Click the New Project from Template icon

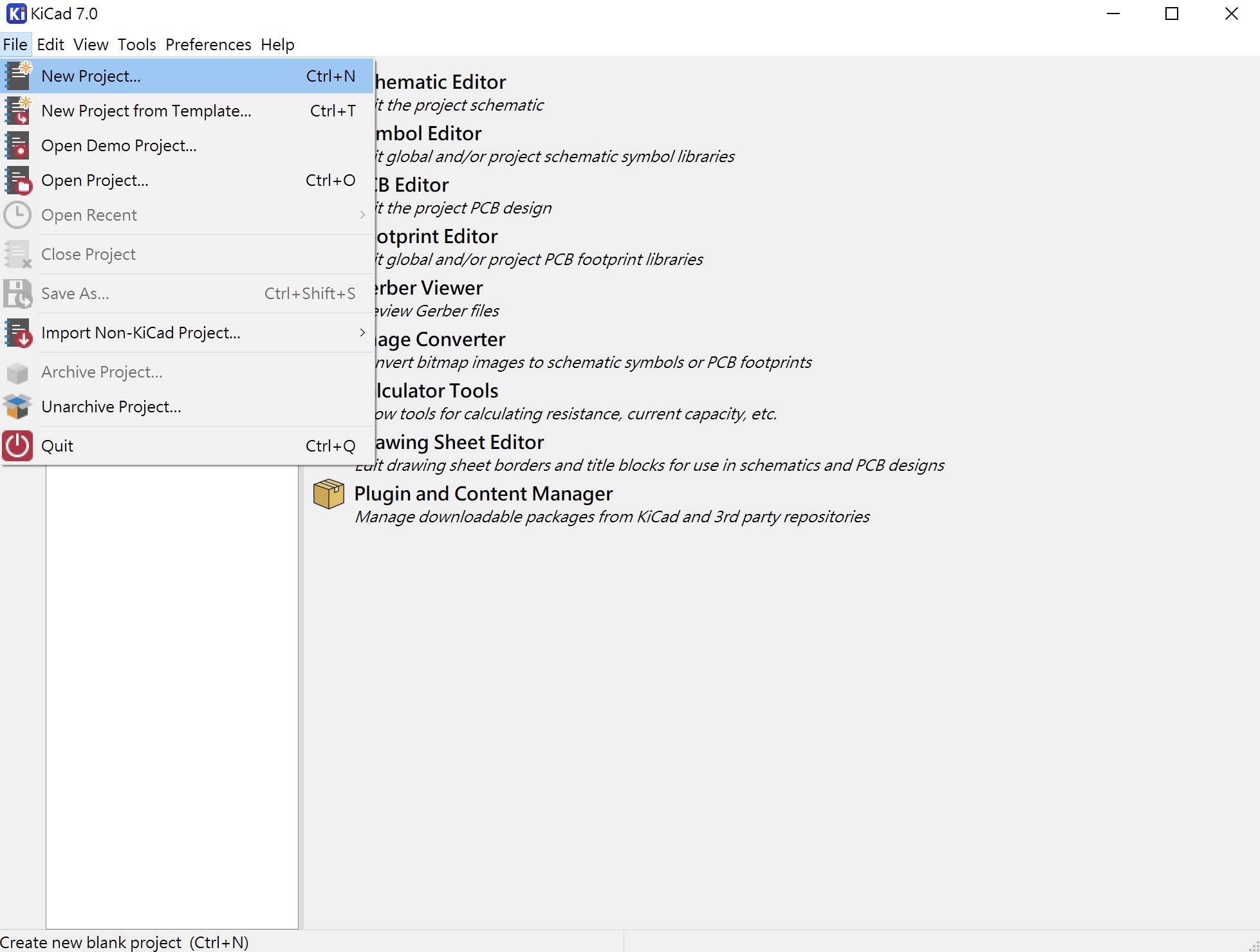click(x=18, y=111)
